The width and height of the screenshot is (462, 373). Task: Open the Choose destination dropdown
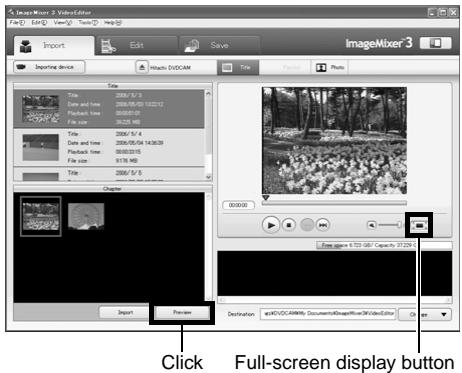pyautogui.click(x=425, y=314)
